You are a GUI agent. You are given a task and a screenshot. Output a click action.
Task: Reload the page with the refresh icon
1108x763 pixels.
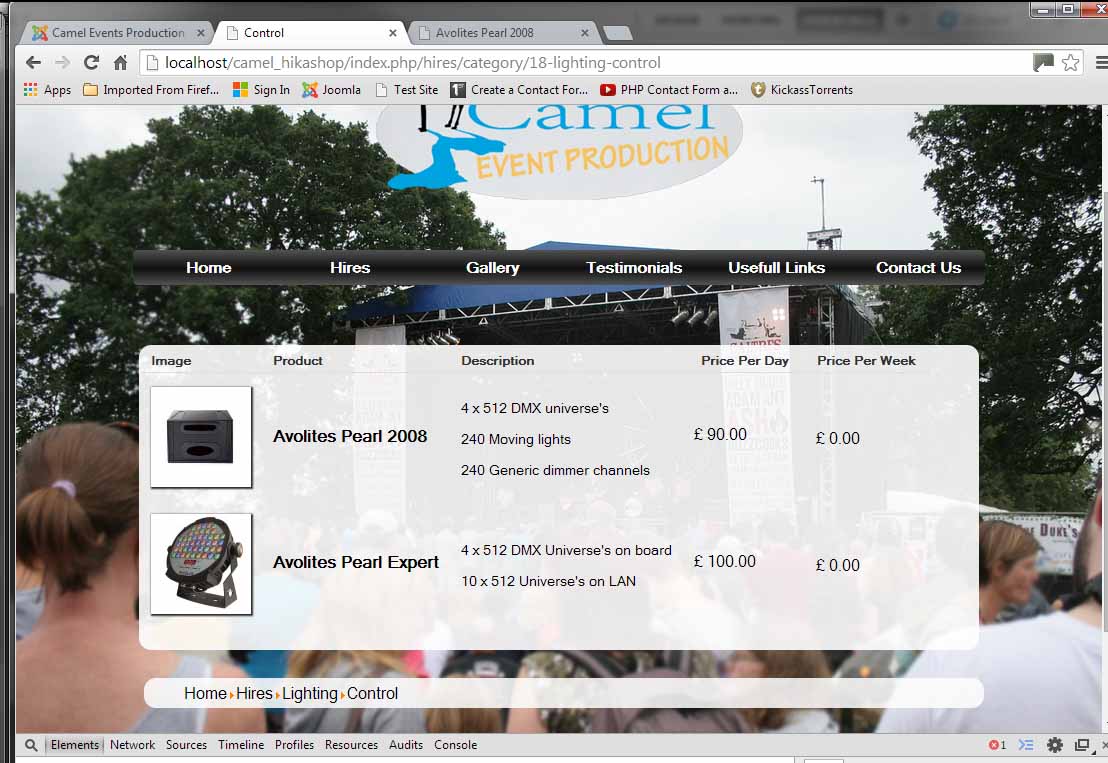point(91,62)
